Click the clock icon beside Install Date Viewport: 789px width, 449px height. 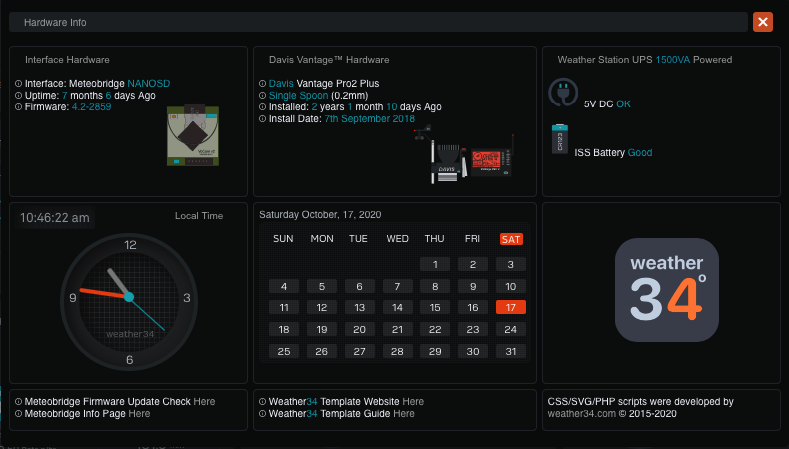coord(263,119)
